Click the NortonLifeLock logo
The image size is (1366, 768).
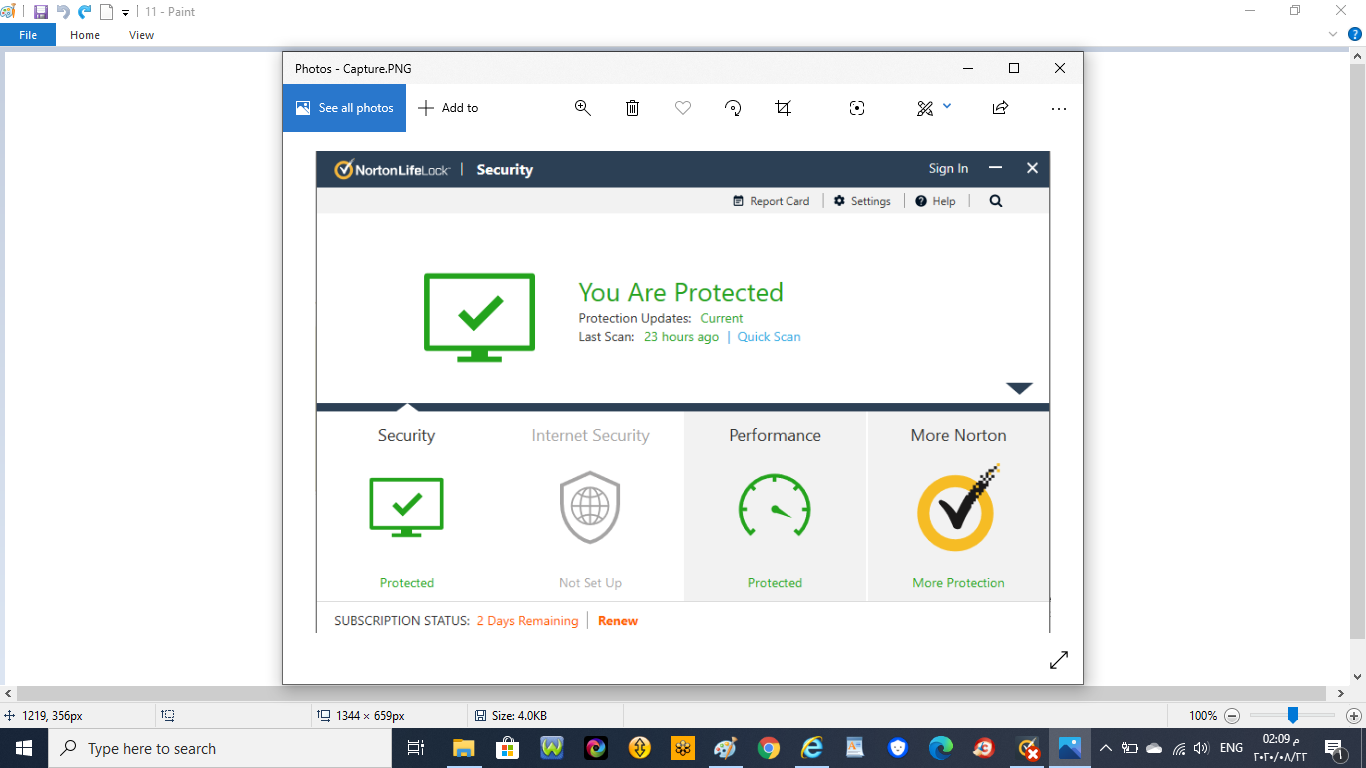392,169
